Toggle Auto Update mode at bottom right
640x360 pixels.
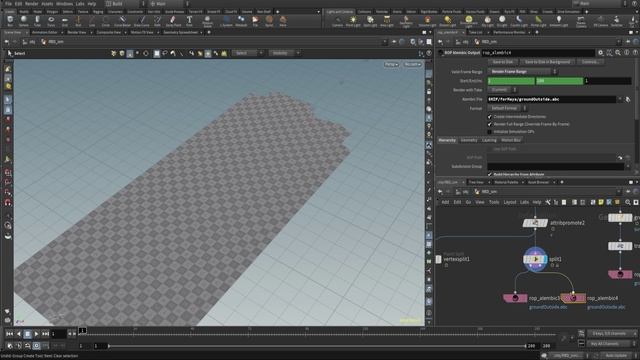[616, 356]
